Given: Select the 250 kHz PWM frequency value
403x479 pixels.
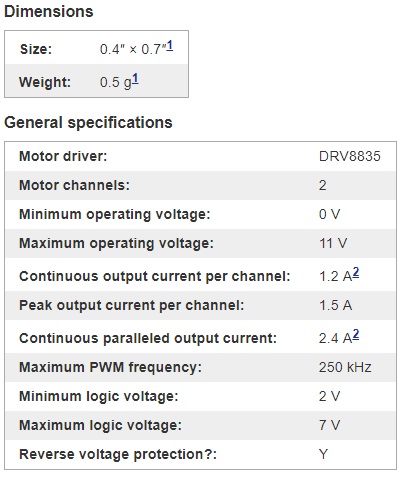Looking at the screenshot, I should coord(345,367).
